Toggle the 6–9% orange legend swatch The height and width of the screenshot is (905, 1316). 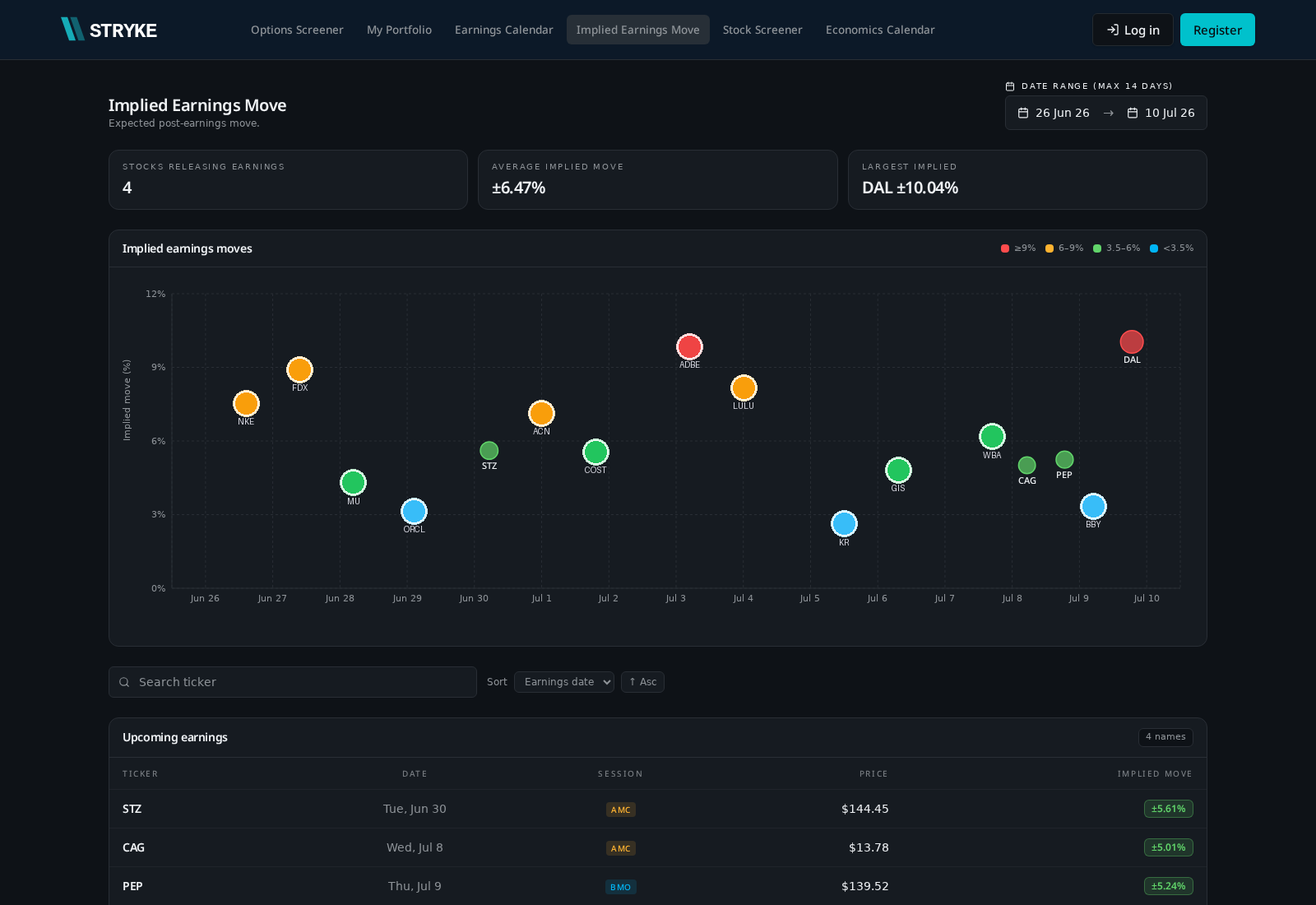click(1050, 248)
